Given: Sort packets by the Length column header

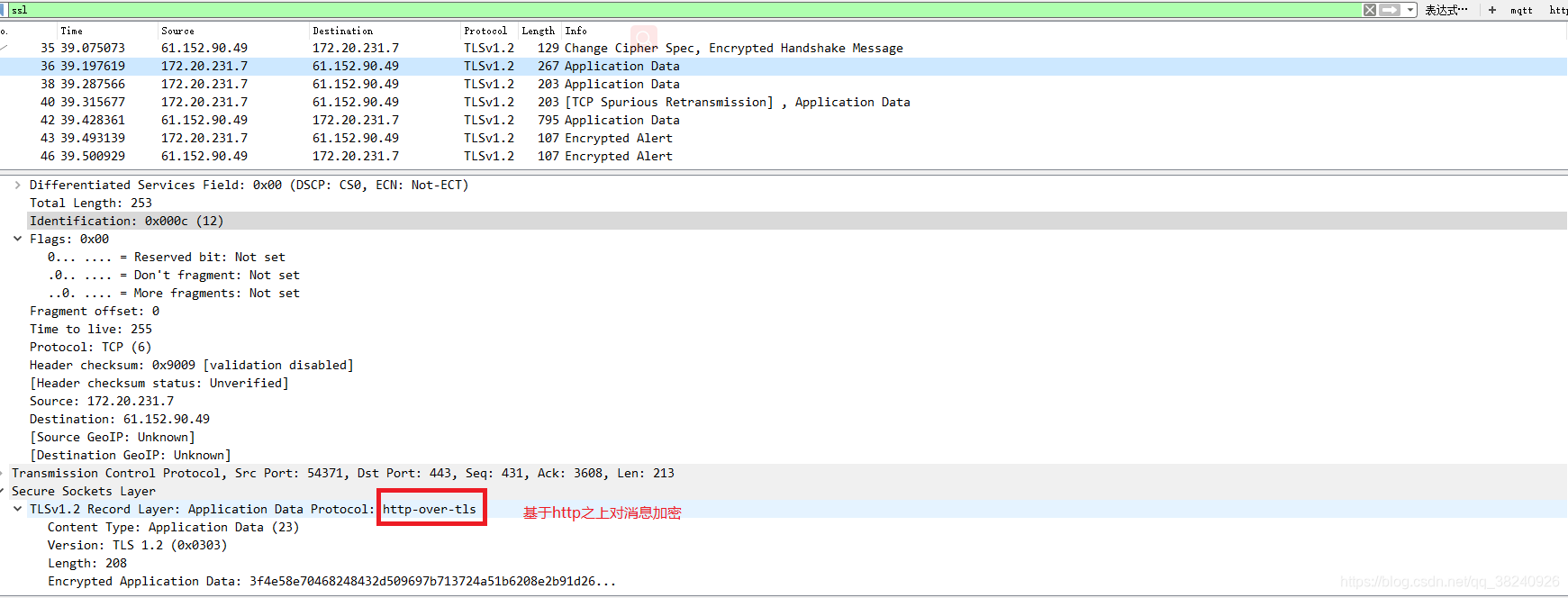Looking at the screenshot, I should [x=539, y=31].
